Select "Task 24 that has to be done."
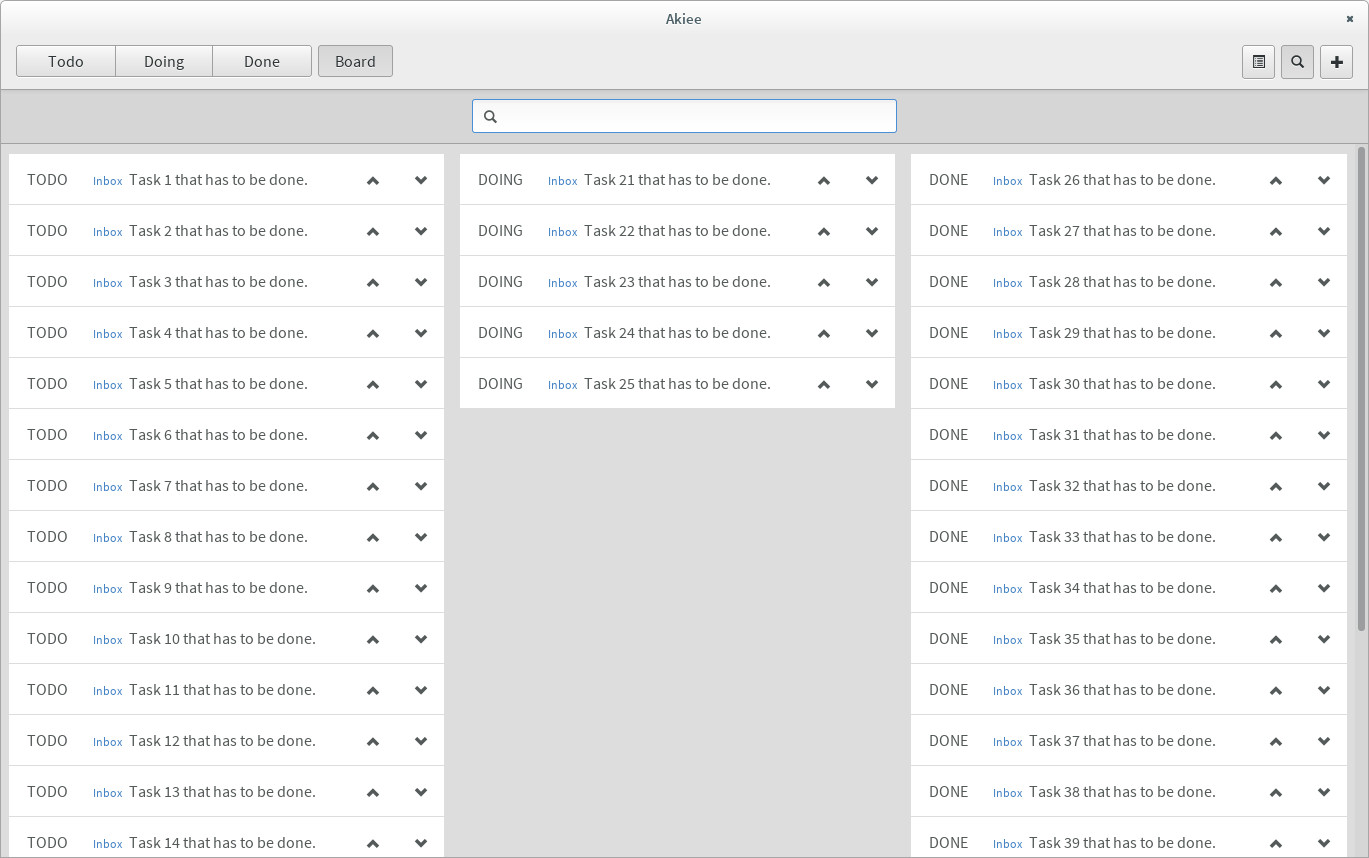The width and height of the screenshot is (1369, 858). coord(677,333)
